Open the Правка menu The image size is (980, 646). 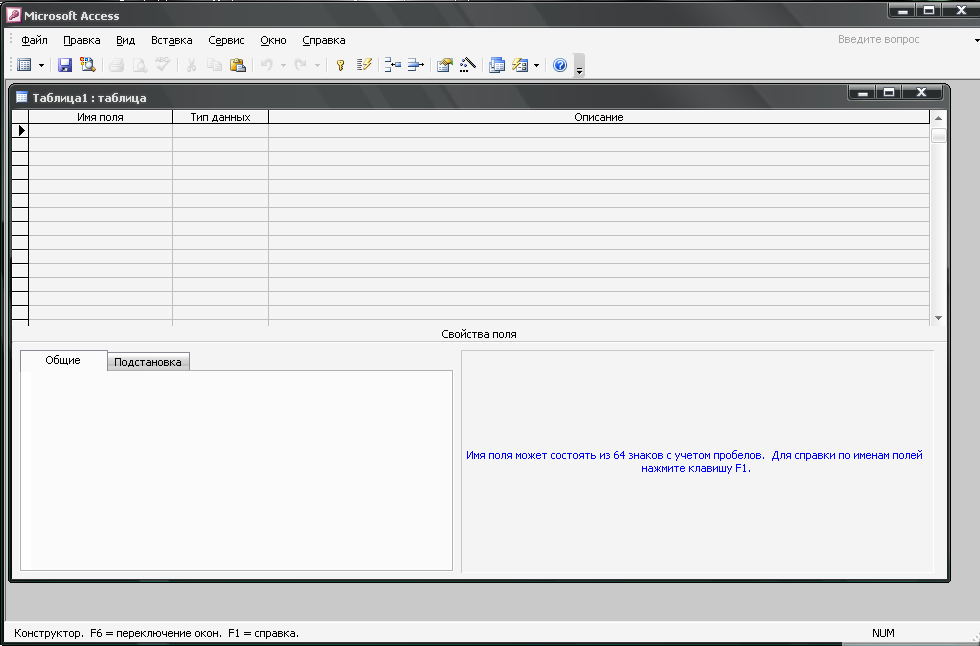(82, 40)
